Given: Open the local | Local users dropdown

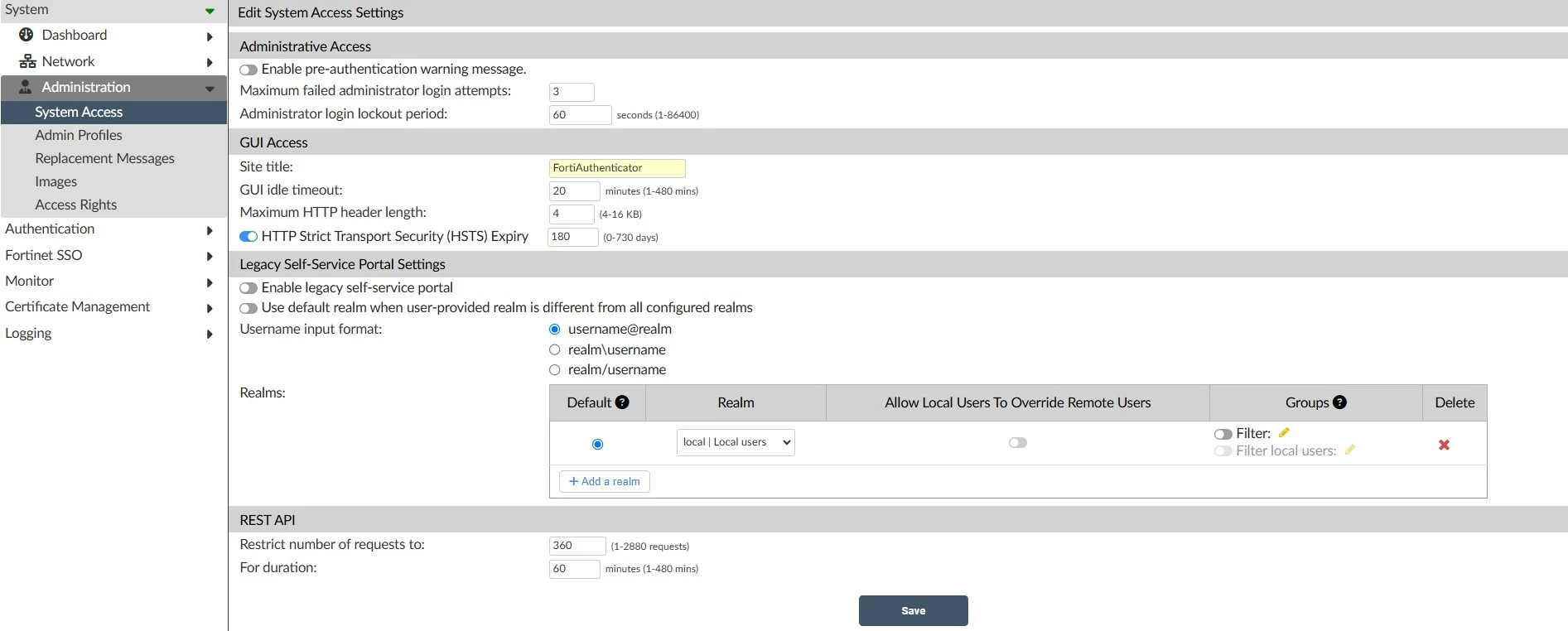Looking at the screenshot, I should click(x=736, y=442).
